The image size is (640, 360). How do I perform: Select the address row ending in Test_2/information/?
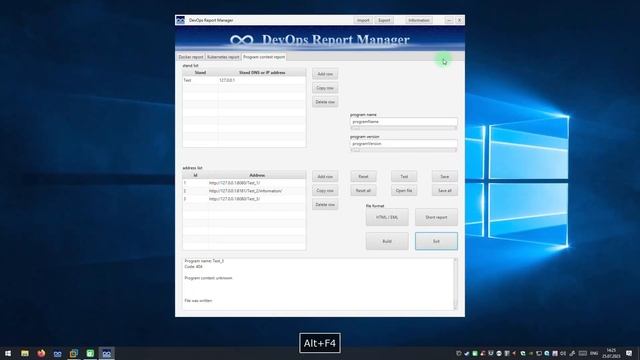244,191
